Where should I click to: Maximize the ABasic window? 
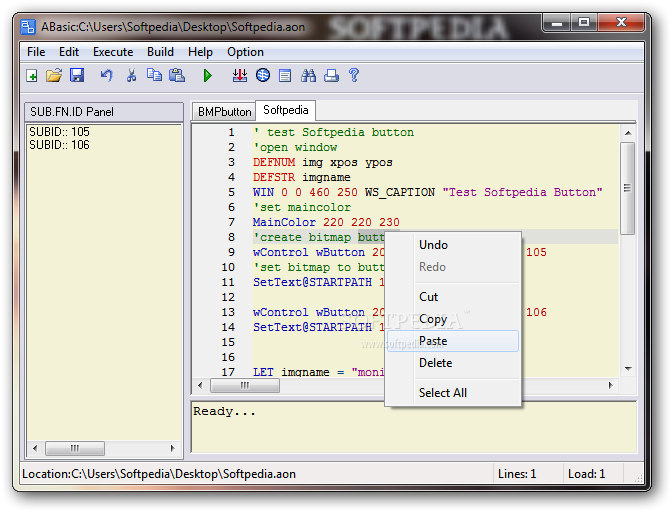(584, 23)
